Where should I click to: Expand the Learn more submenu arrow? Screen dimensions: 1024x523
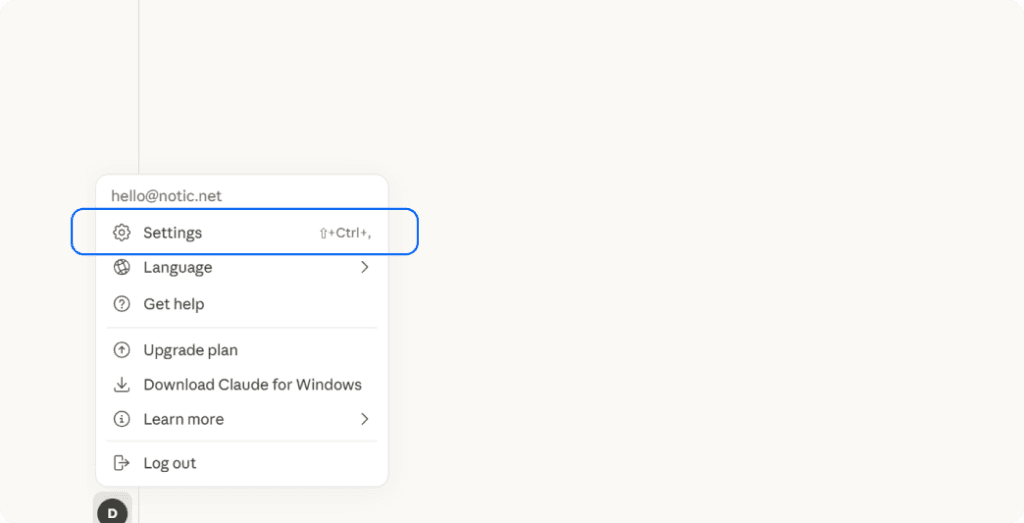[364, 419]
